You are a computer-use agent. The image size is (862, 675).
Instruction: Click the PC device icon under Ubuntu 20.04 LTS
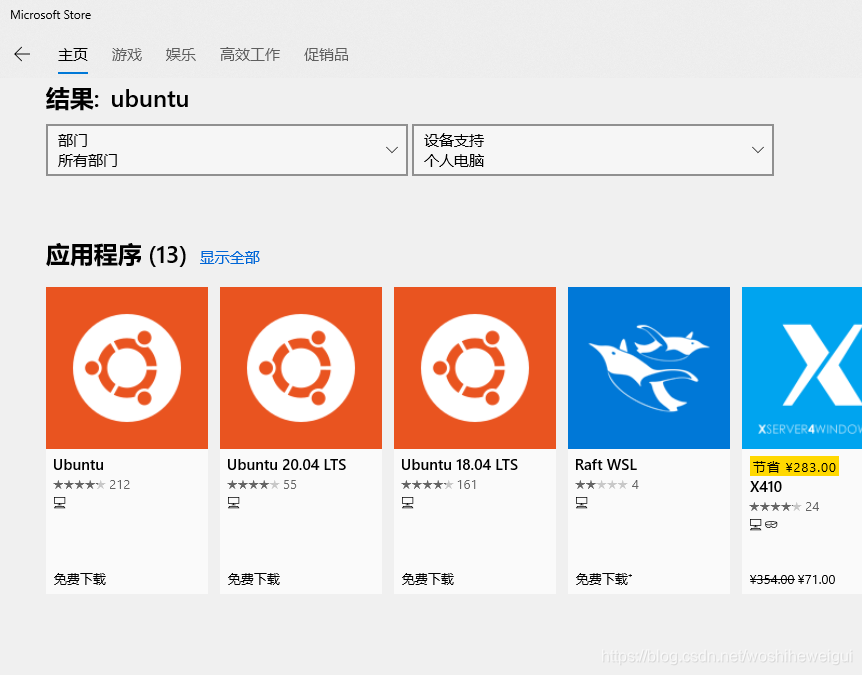(x=234, y=502)
